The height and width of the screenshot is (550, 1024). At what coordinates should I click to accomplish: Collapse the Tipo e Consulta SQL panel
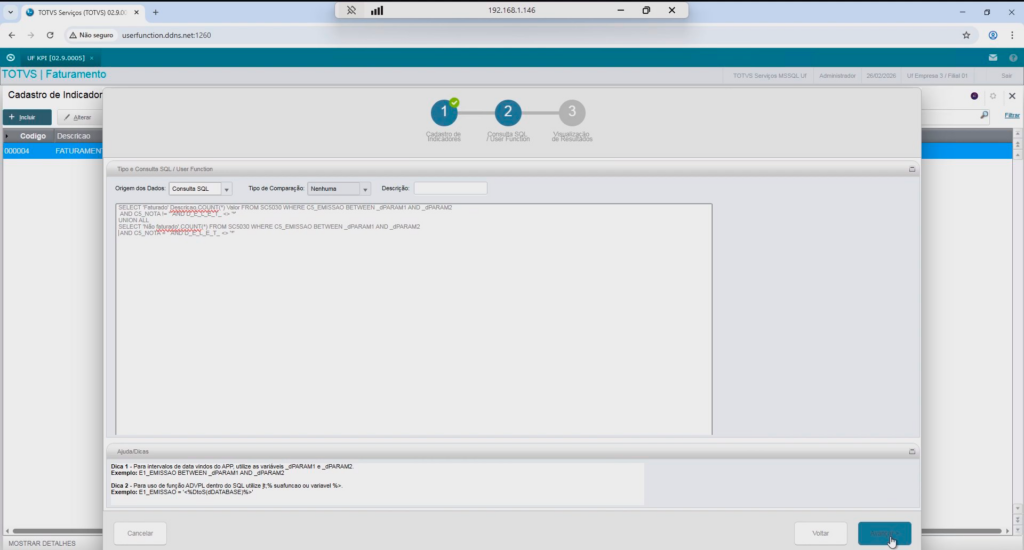pos(912,170)
